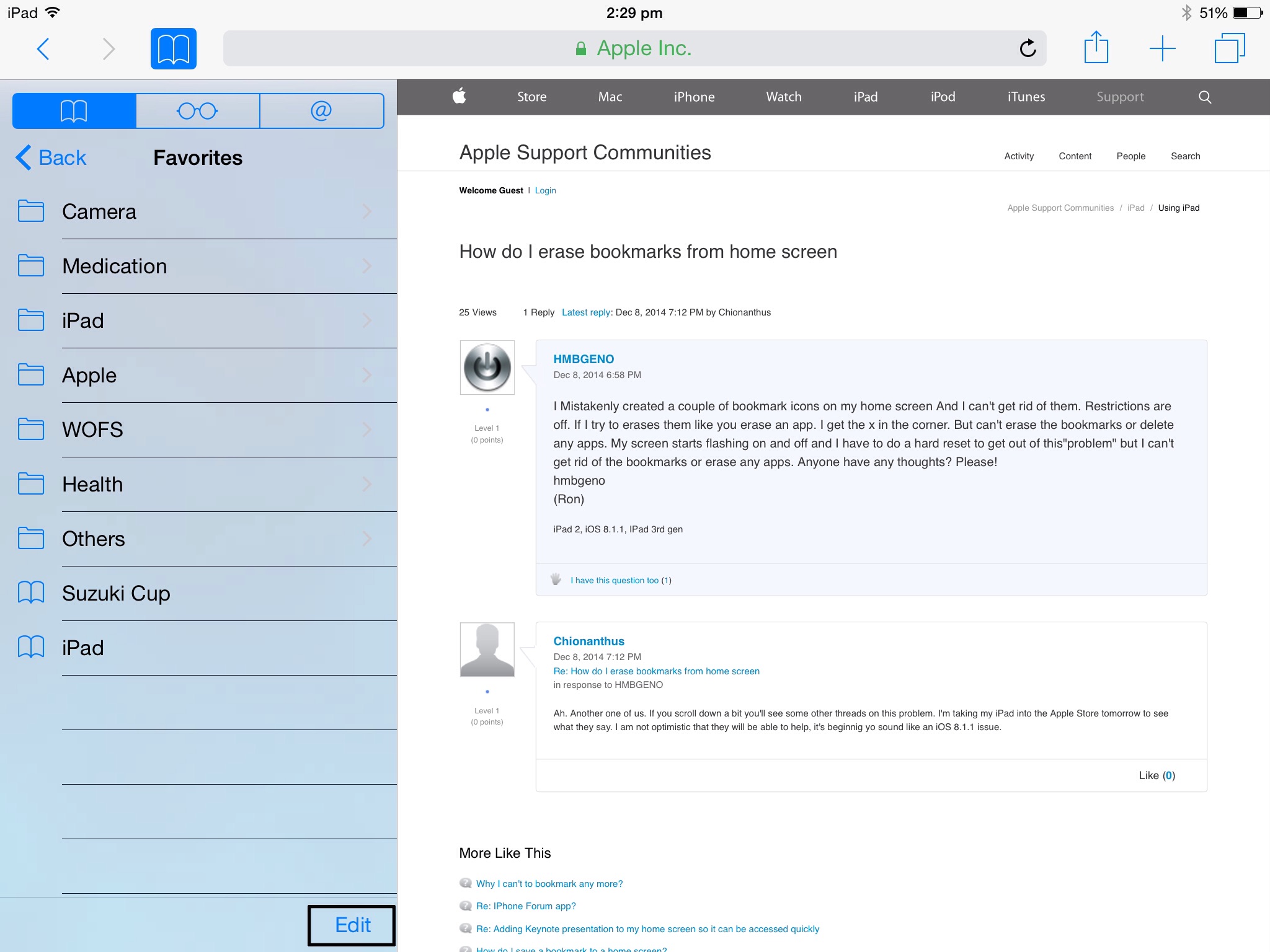Viewport: 1270px width, 952px height.
Task: Switch to Reading List glasses tab
Action: [197, 111]
